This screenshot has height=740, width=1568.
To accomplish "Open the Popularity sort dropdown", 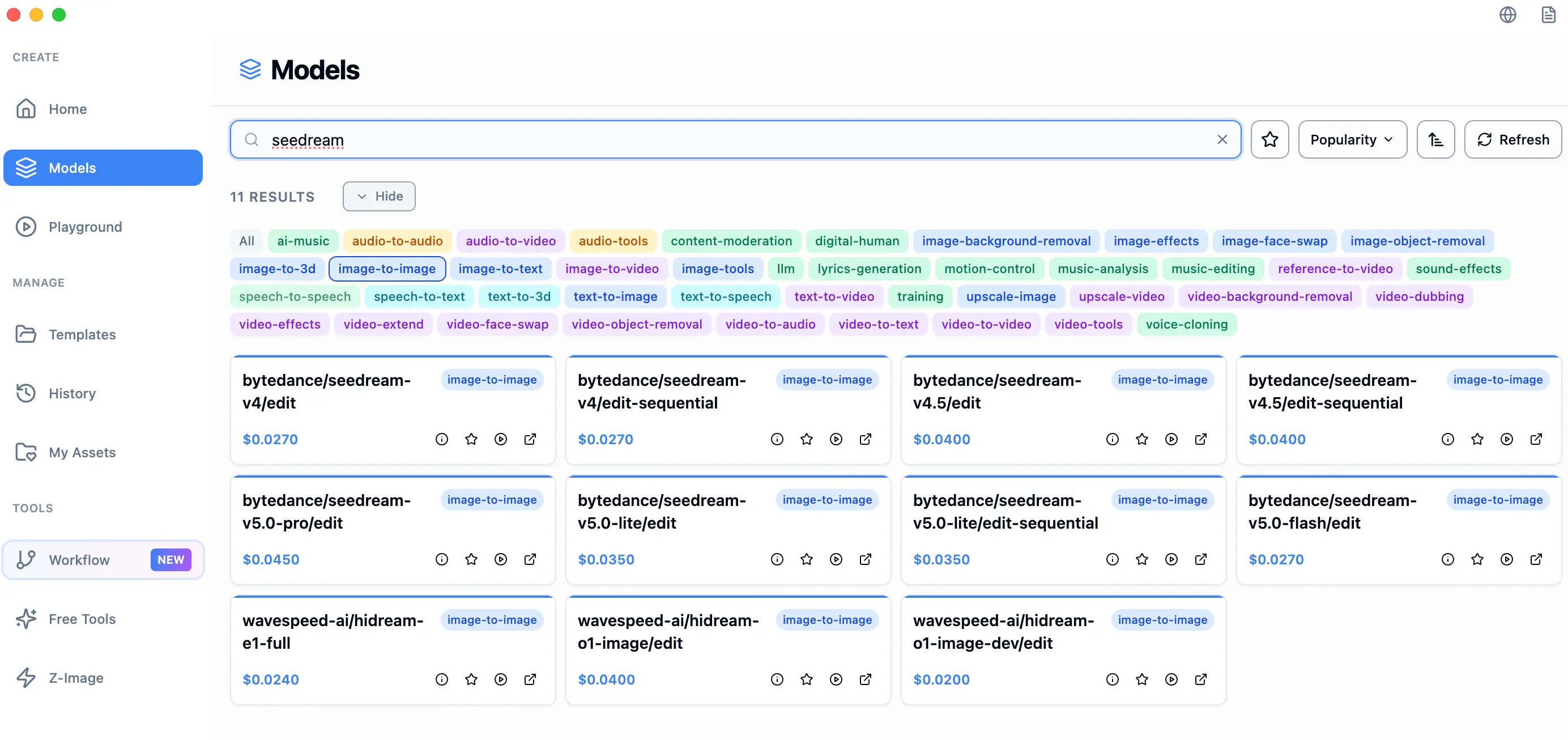I will tap(1353, 139).
